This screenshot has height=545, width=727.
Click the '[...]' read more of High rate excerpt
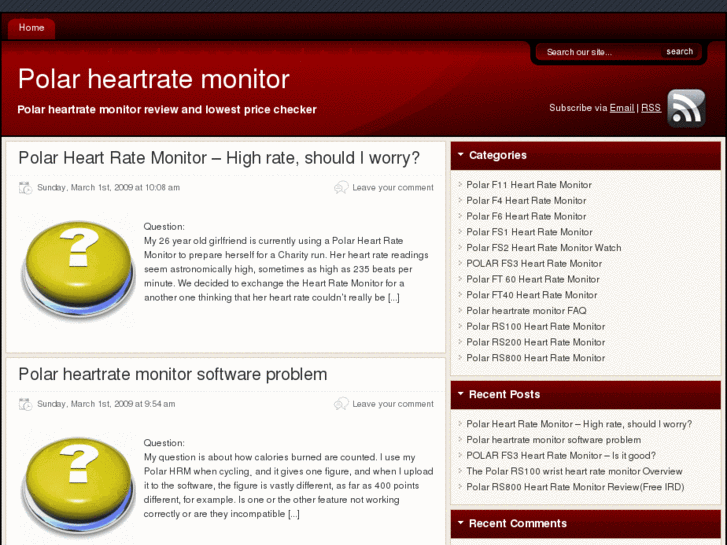(x=394, y=298)
